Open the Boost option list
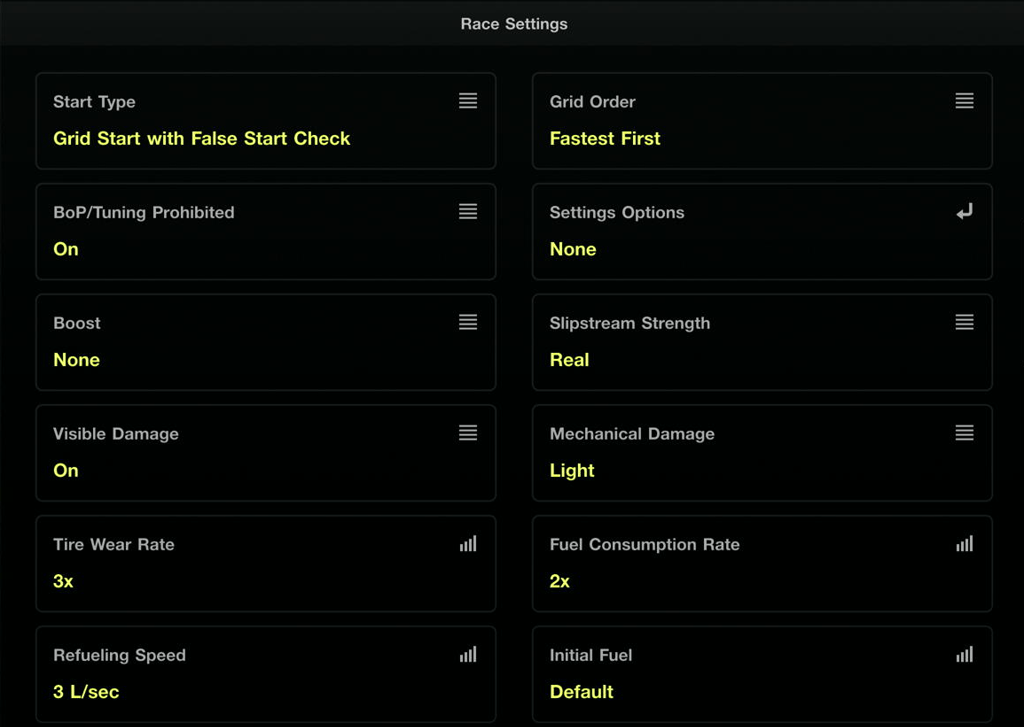 (468, 322)
